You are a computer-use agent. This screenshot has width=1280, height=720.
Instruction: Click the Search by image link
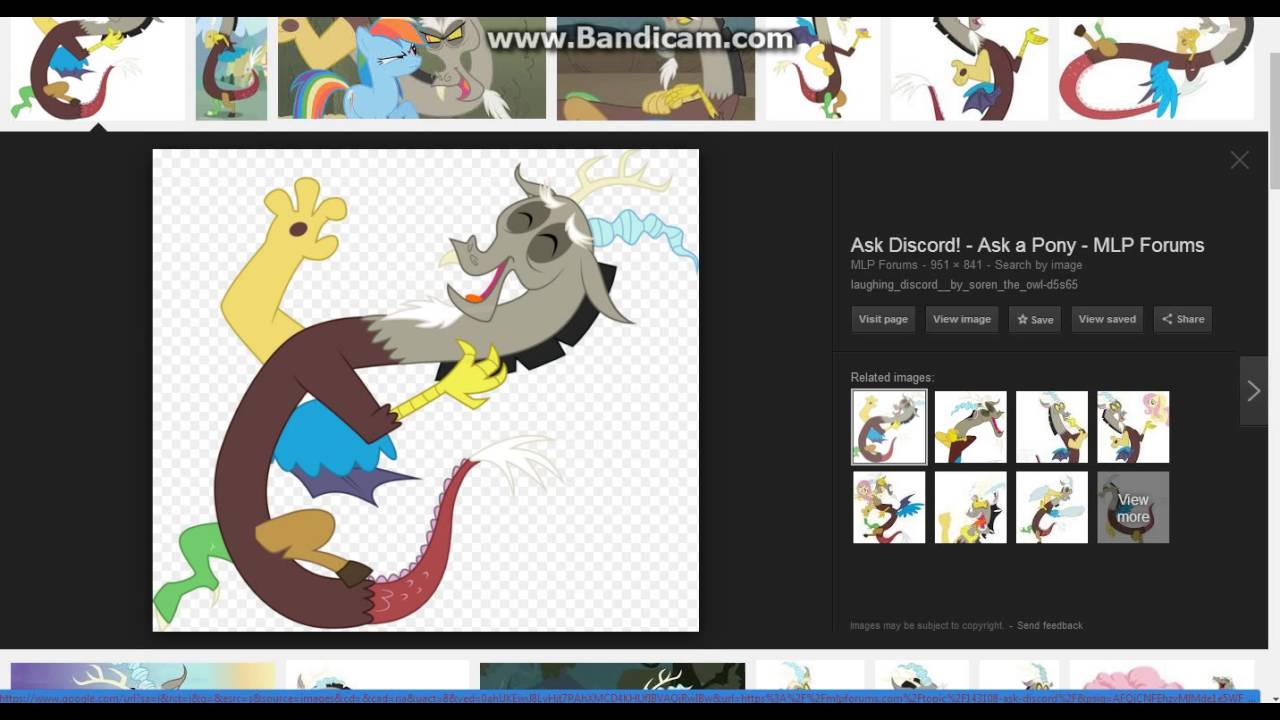pos(1038,265)
